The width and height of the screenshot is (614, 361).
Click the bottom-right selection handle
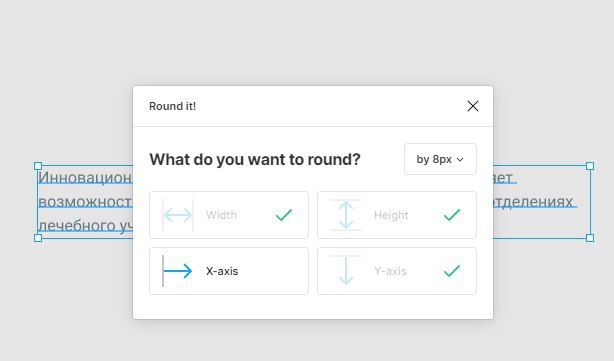pyautogui.click(x=590, y=238)
